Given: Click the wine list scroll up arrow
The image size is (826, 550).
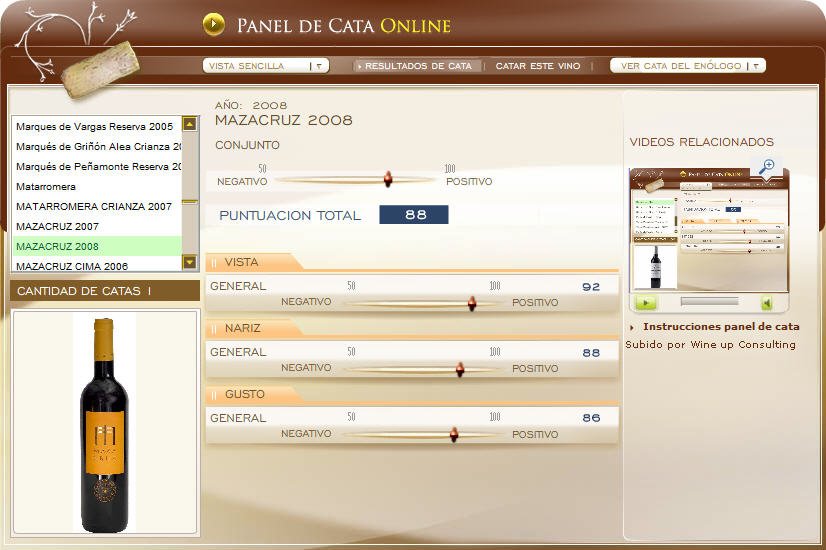Looking at the screenshot, I should (189, 124).
